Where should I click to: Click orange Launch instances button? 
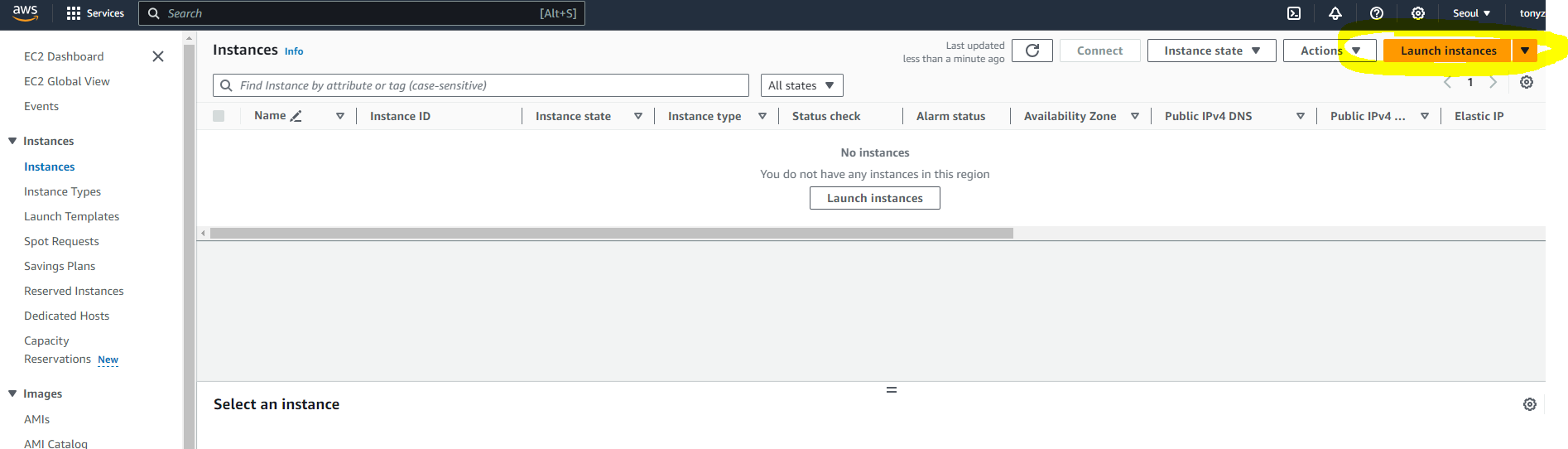tap(1448, 51)
